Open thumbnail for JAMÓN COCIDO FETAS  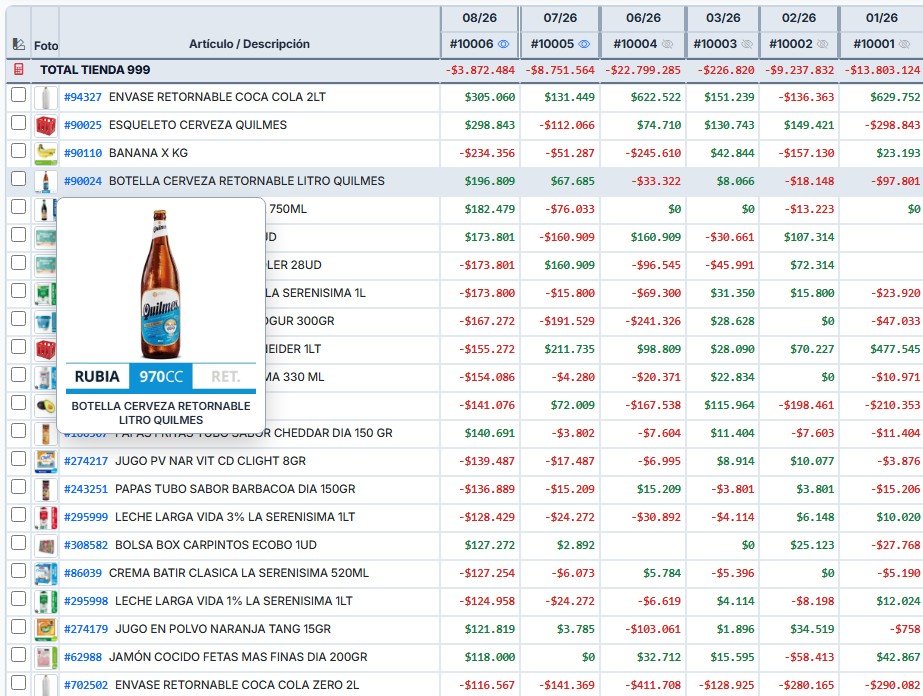(x=45, y=657)
